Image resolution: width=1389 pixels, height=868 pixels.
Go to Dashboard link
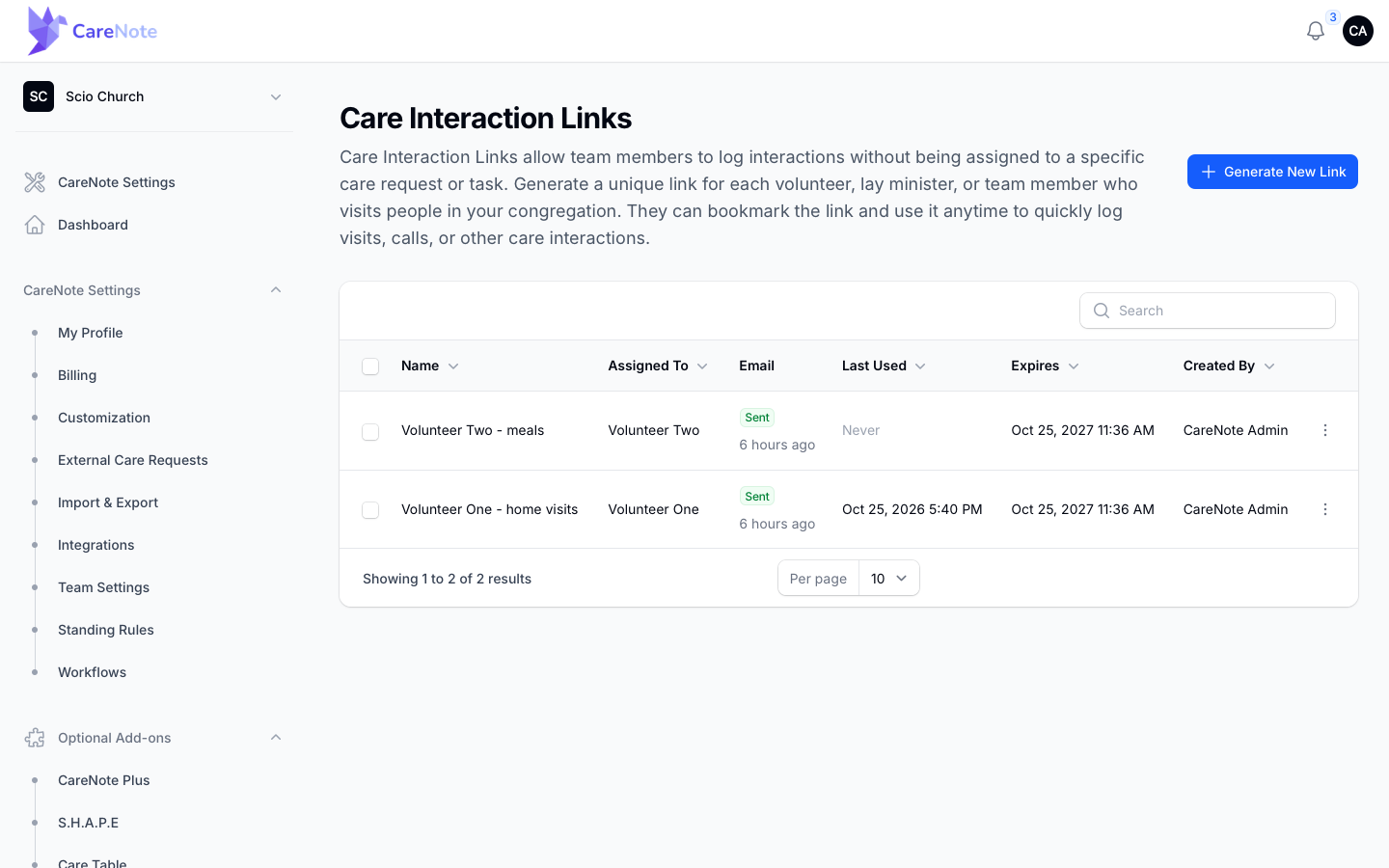pos(93,225)
